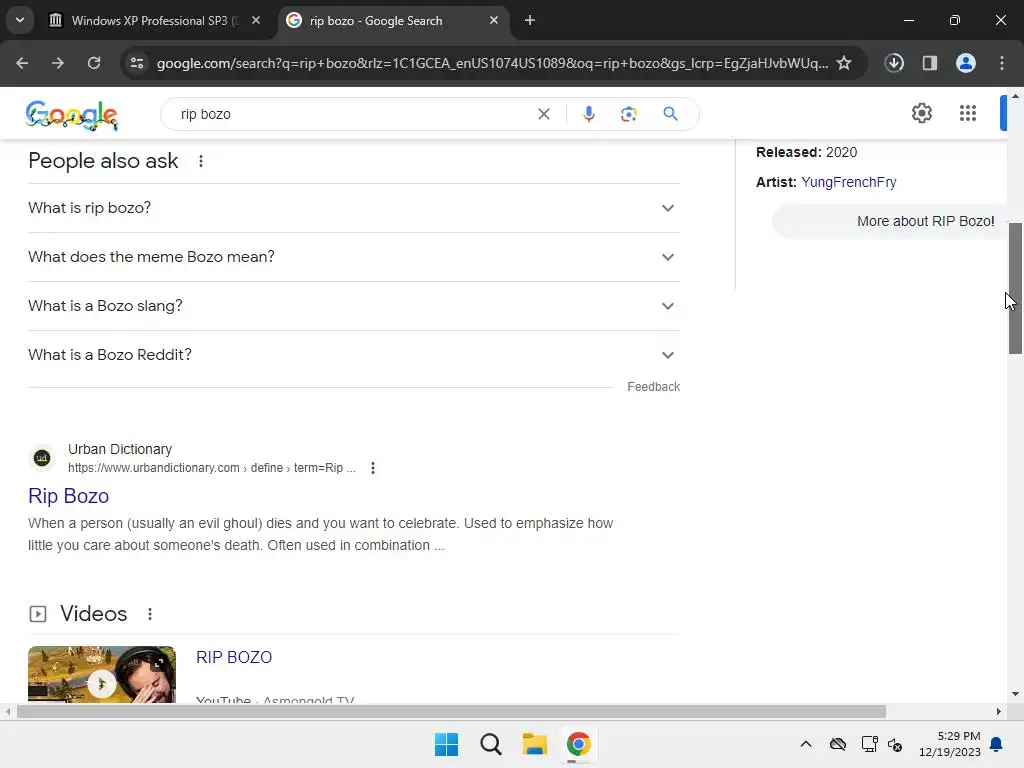
Task: Open the Chrome profile avatar
Action: point(966,63)
